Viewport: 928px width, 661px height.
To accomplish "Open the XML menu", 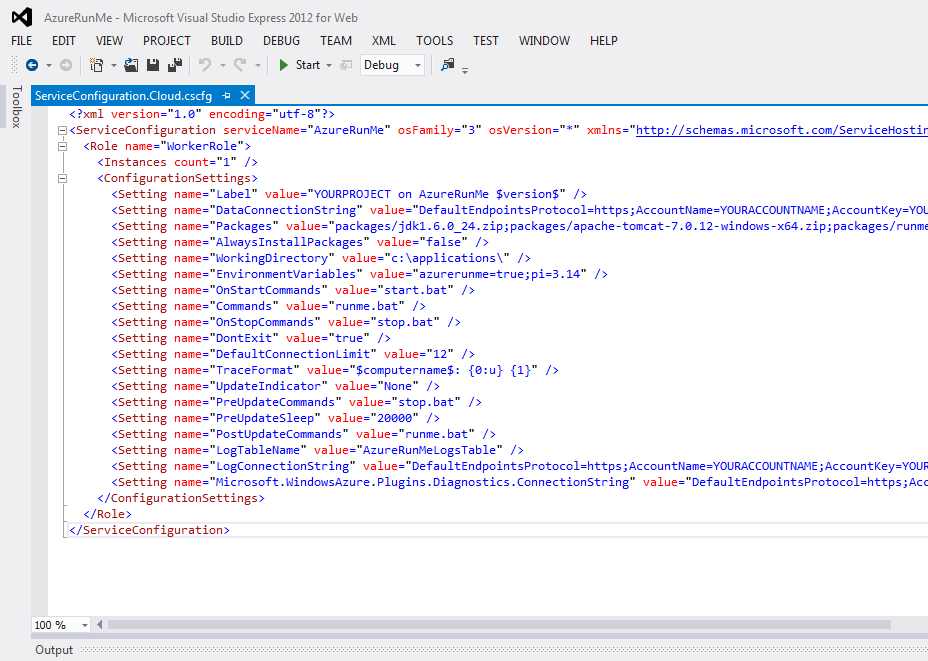I will pyautogui.click(x=384, y=41).
